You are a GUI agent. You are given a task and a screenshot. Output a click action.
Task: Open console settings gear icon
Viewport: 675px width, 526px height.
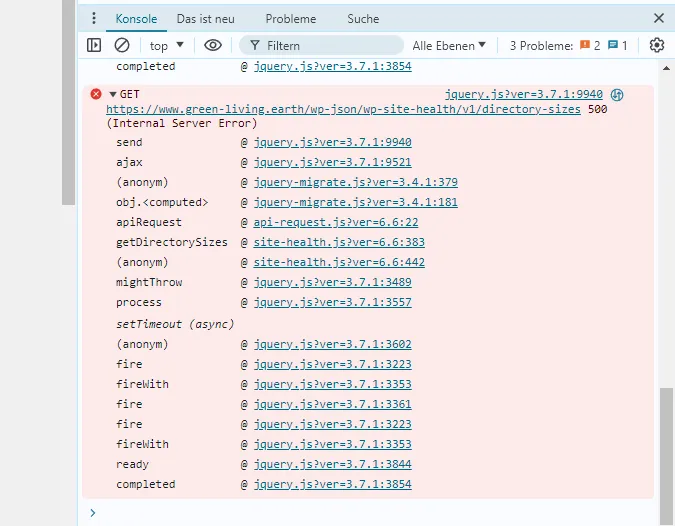(x=656, y=45)
